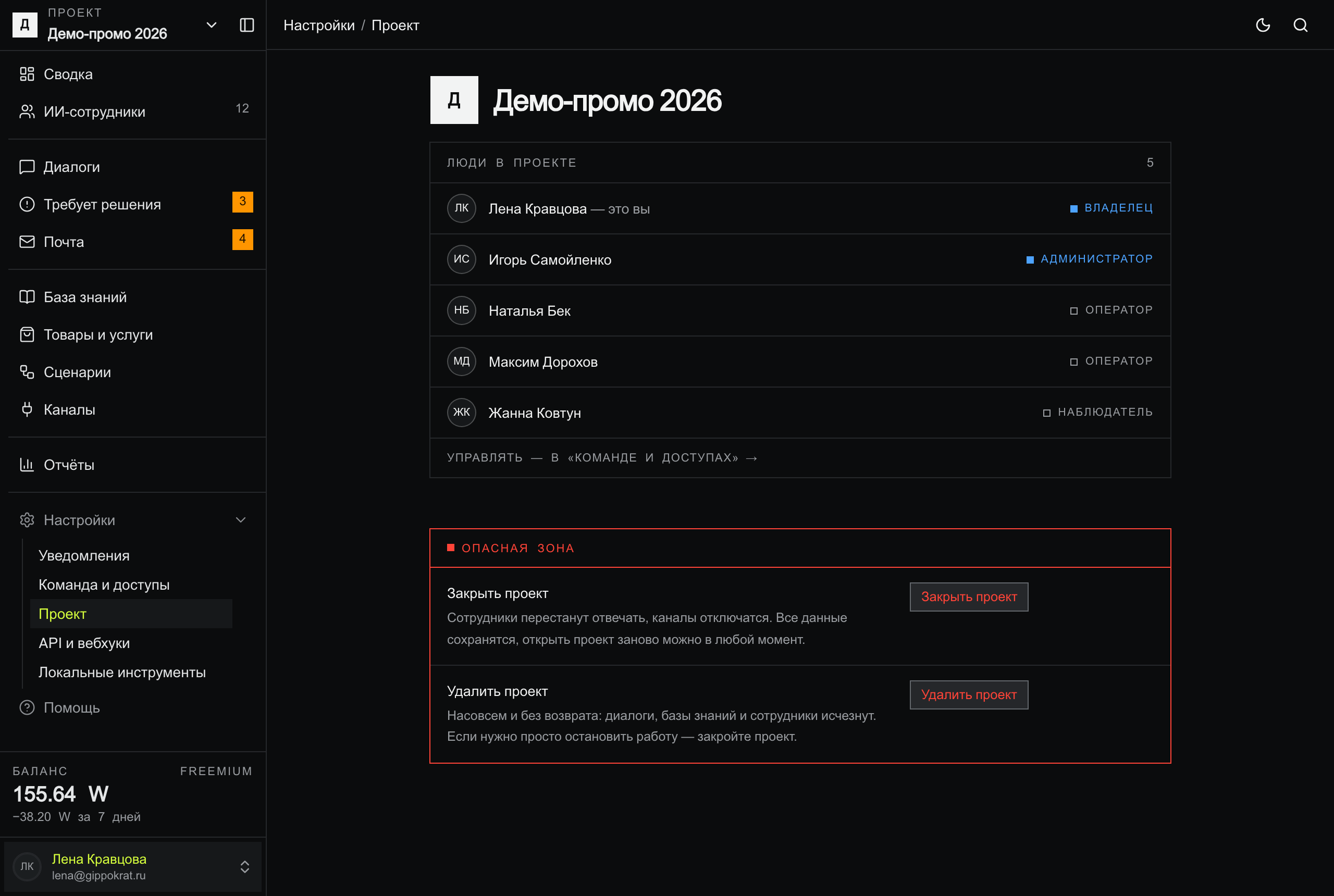
Task: Click the project avatar Д in sidebar header
Action: point(25,25)
